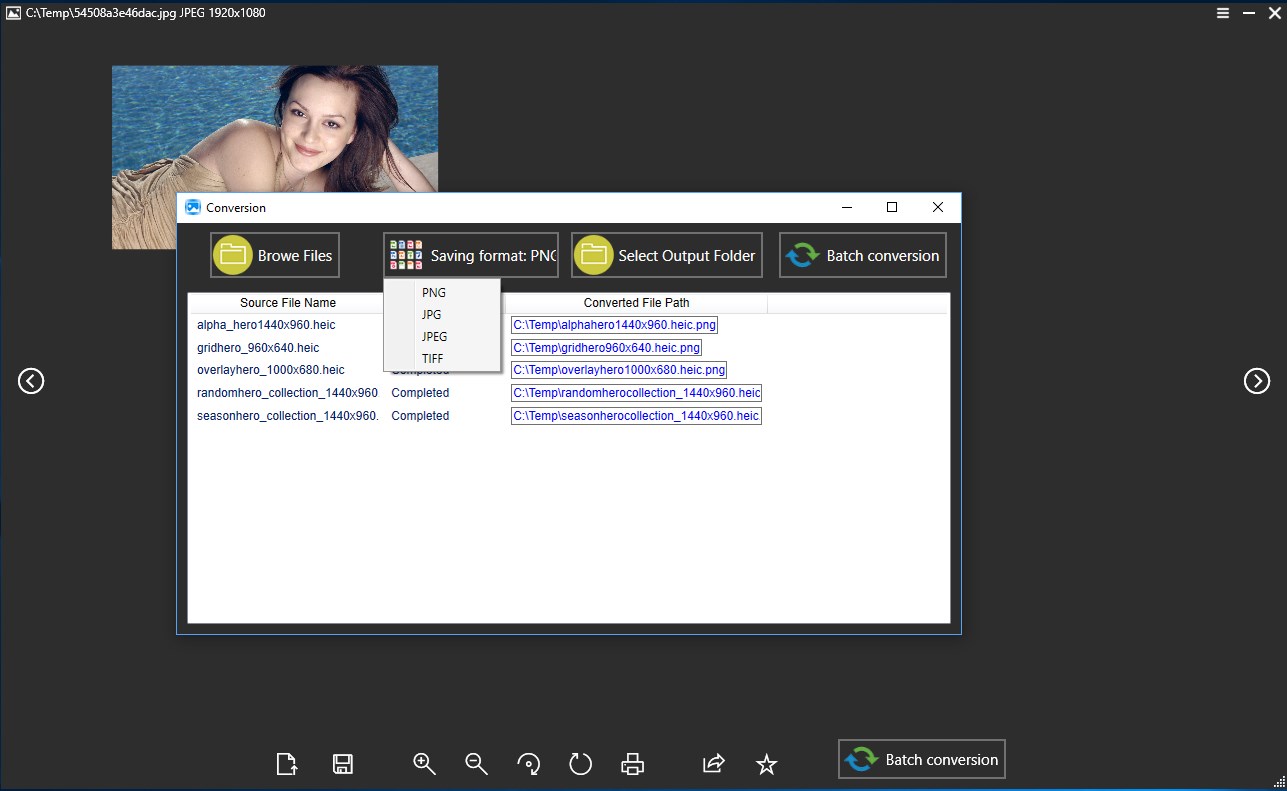Select overlayhero_1000x680.heic in the file list
Image resolution: width=1287 pixels, height=791 pixels.
coord(271,370)
